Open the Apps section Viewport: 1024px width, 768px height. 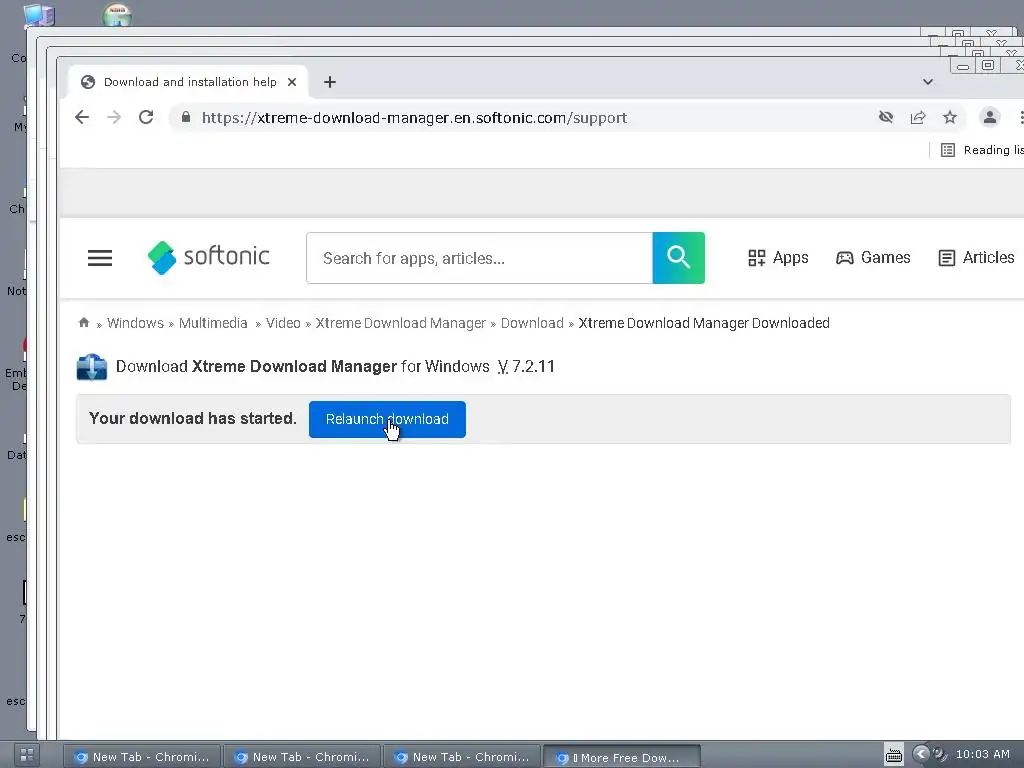(778, 257)
